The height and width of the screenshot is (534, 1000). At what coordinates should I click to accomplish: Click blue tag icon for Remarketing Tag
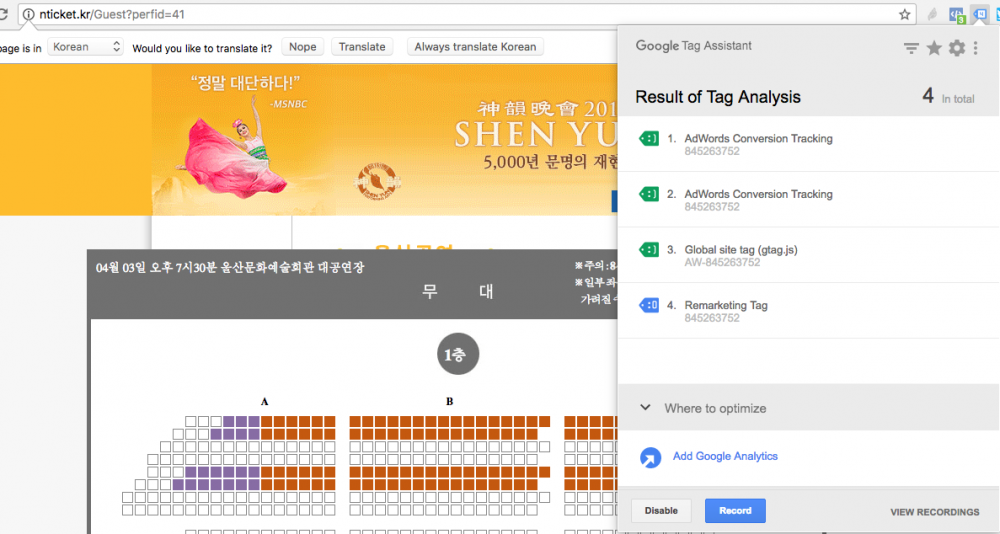[x=649, y=305]
